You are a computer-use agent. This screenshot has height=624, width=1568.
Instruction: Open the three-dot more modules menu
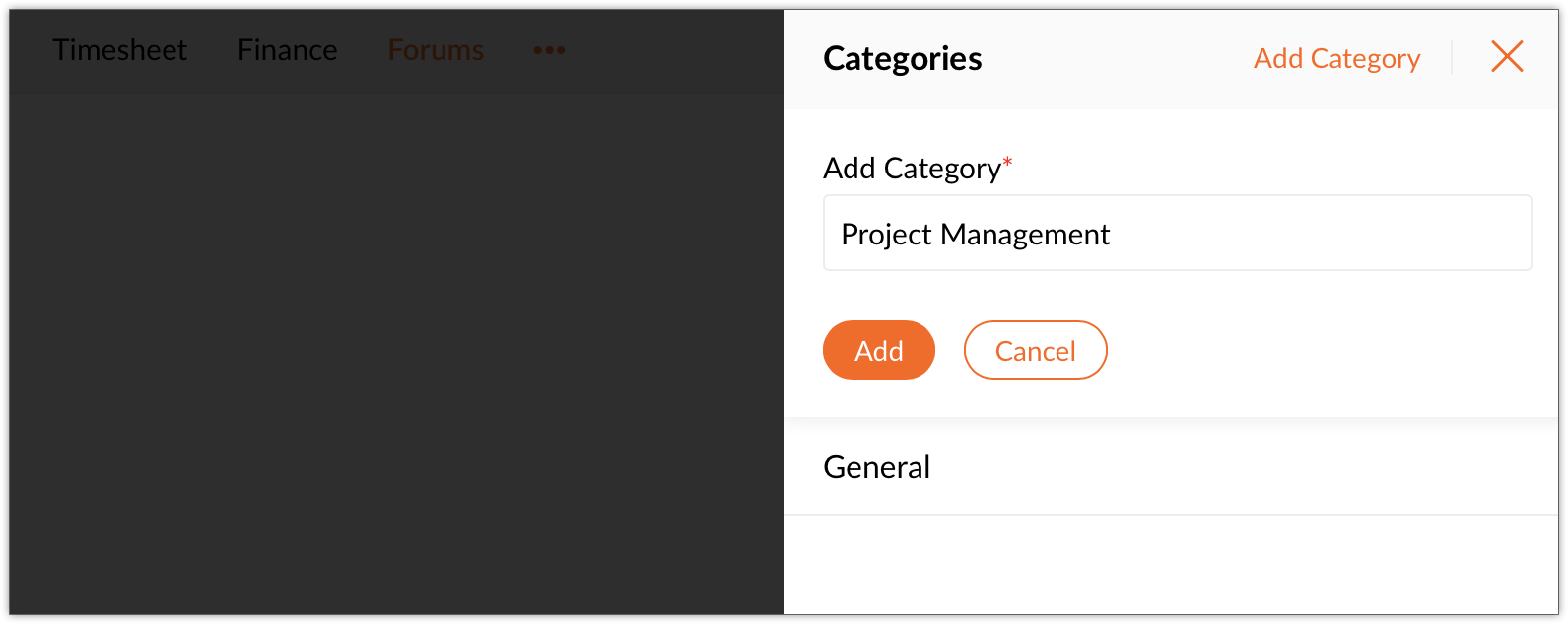point(549,50)
